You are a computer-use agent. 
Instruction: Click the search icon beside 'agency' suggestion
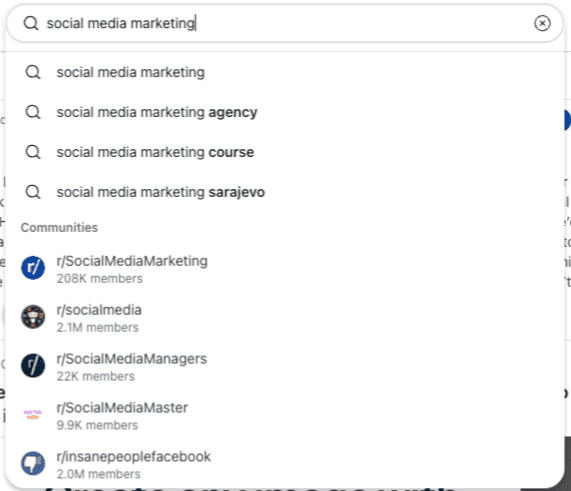(33, 112)
